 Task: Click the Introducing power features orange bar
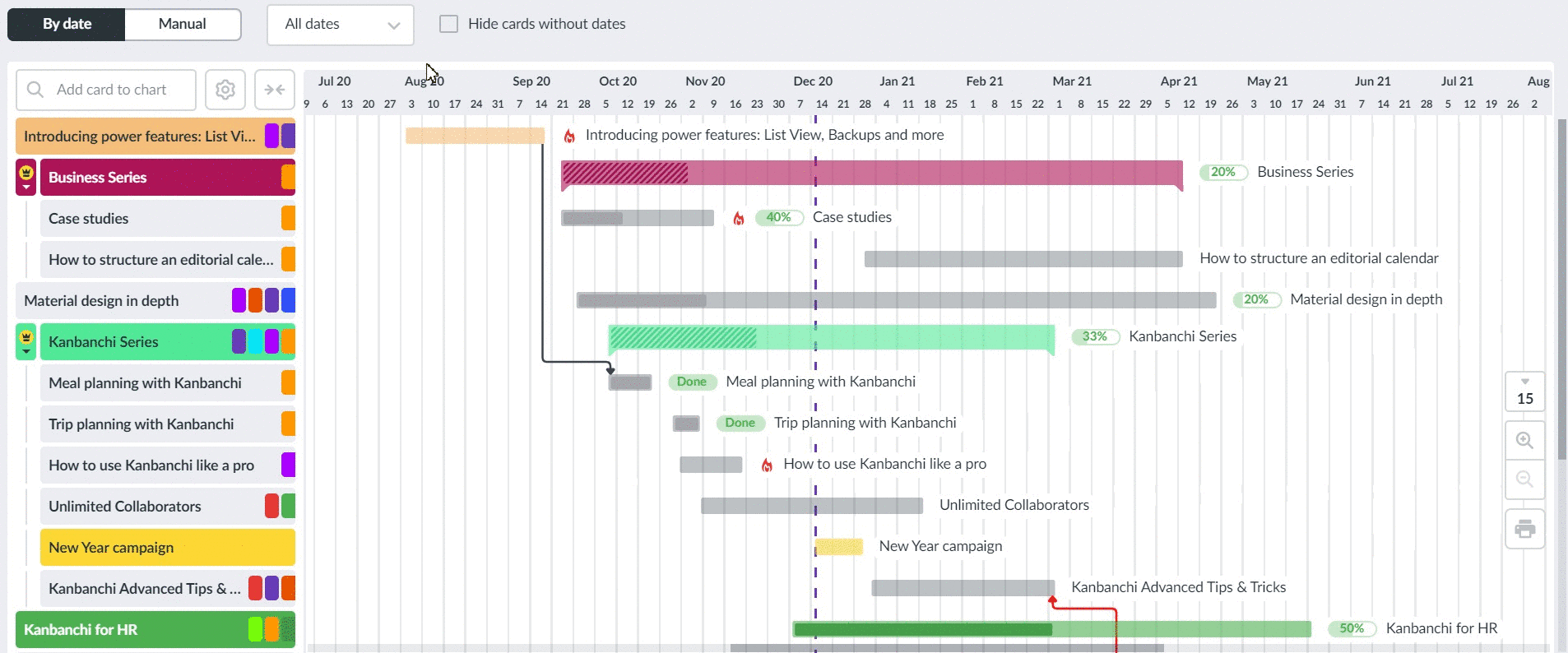click(475, 136)
